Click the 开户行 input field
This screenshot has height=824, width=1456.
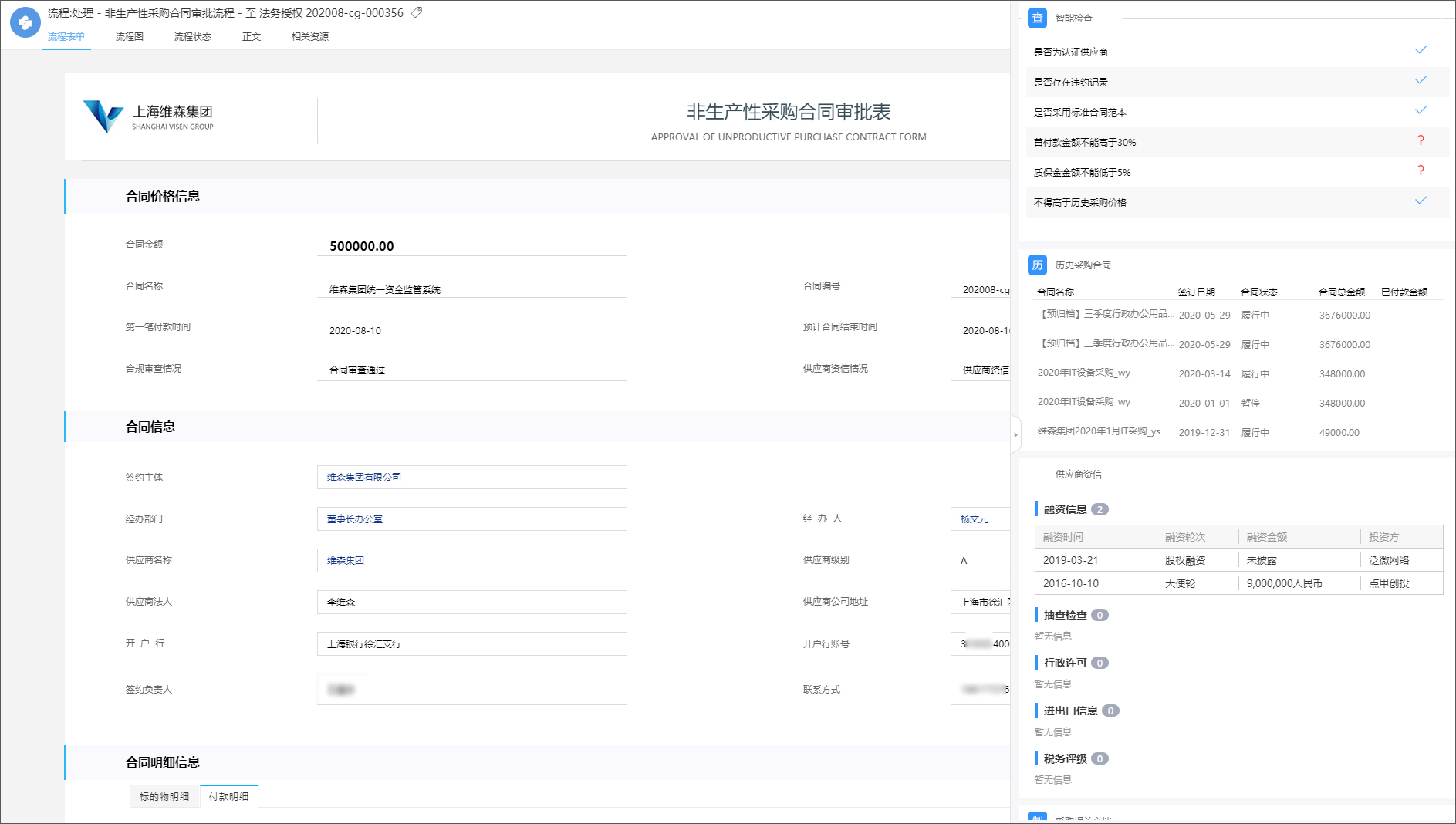[471, 643]
